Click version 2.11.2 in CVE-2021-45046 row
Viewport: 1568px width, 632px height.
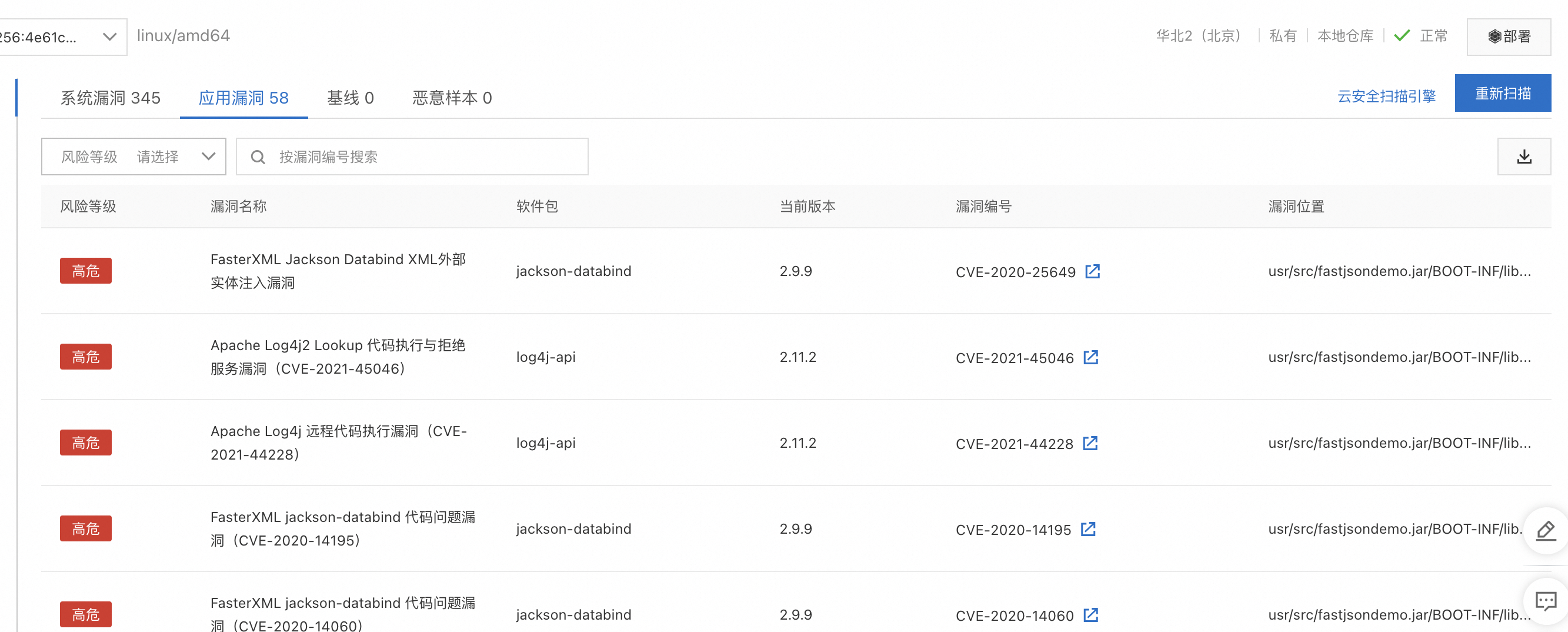(x=798, y=357)
